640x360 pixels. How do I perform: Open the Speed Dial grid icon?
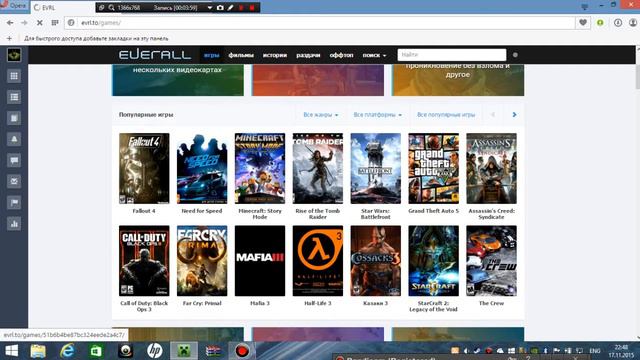55,23
